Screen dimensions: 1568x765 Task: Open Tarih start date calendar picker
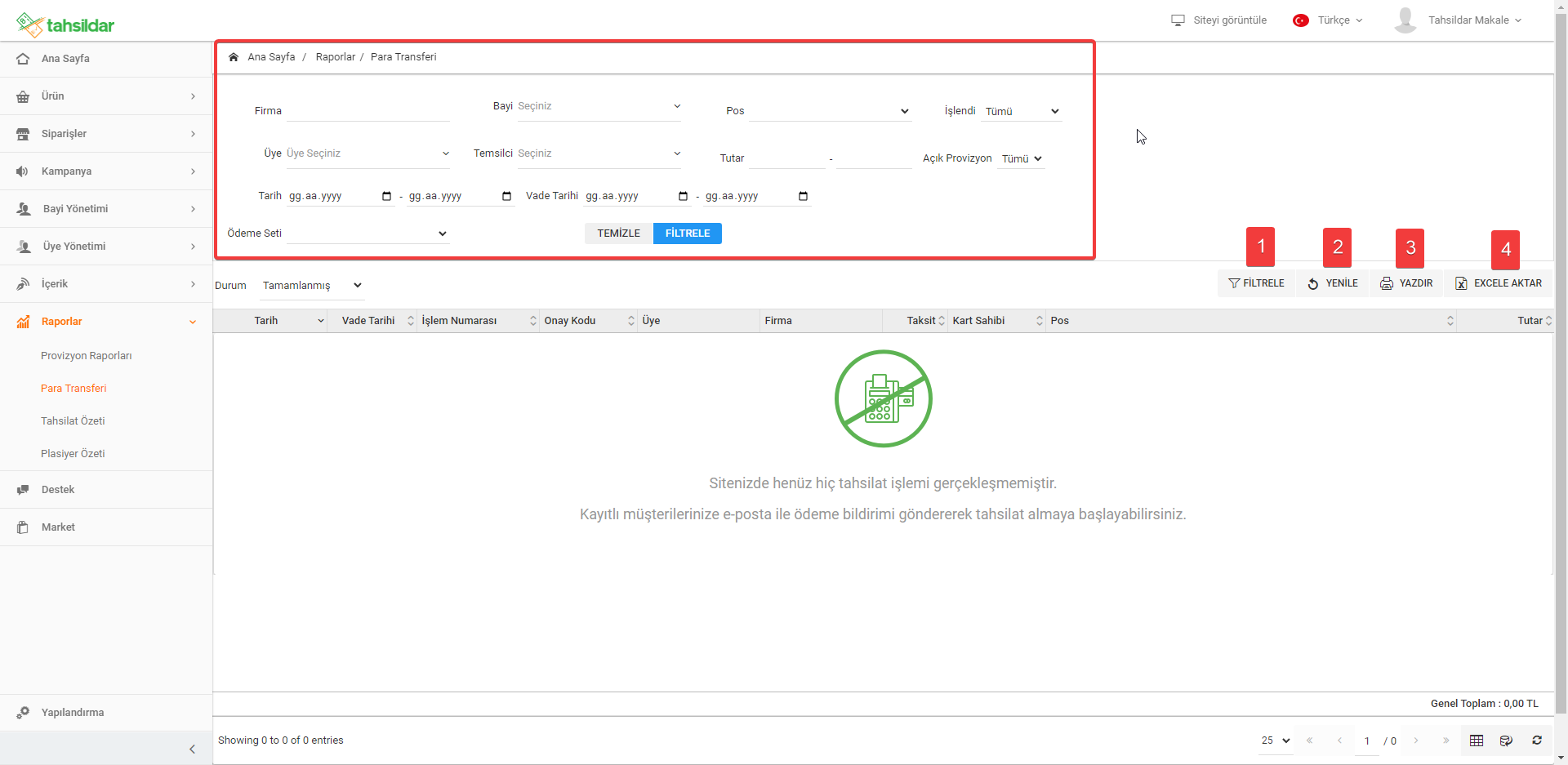pyautogui.click(x=386, y=196)
